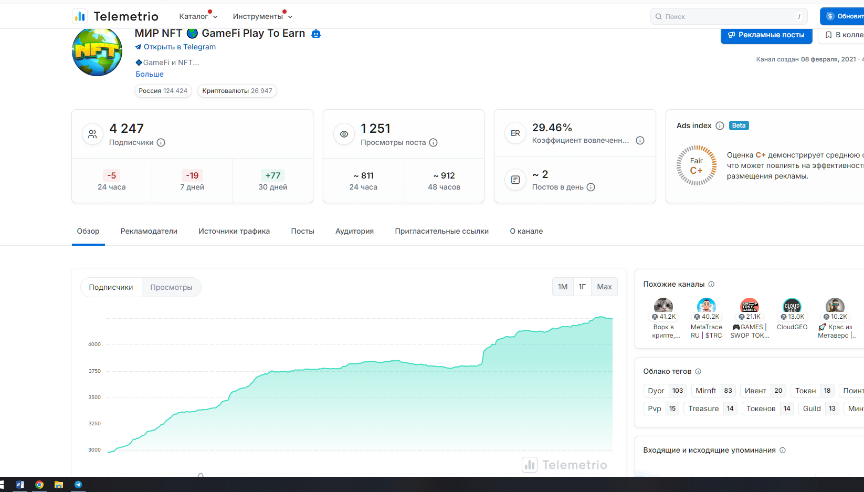Viewport: 864px width, 492px height.
Task: Open the Источники трафика tab
Action: pyautogui.click(x=234, y=231)
